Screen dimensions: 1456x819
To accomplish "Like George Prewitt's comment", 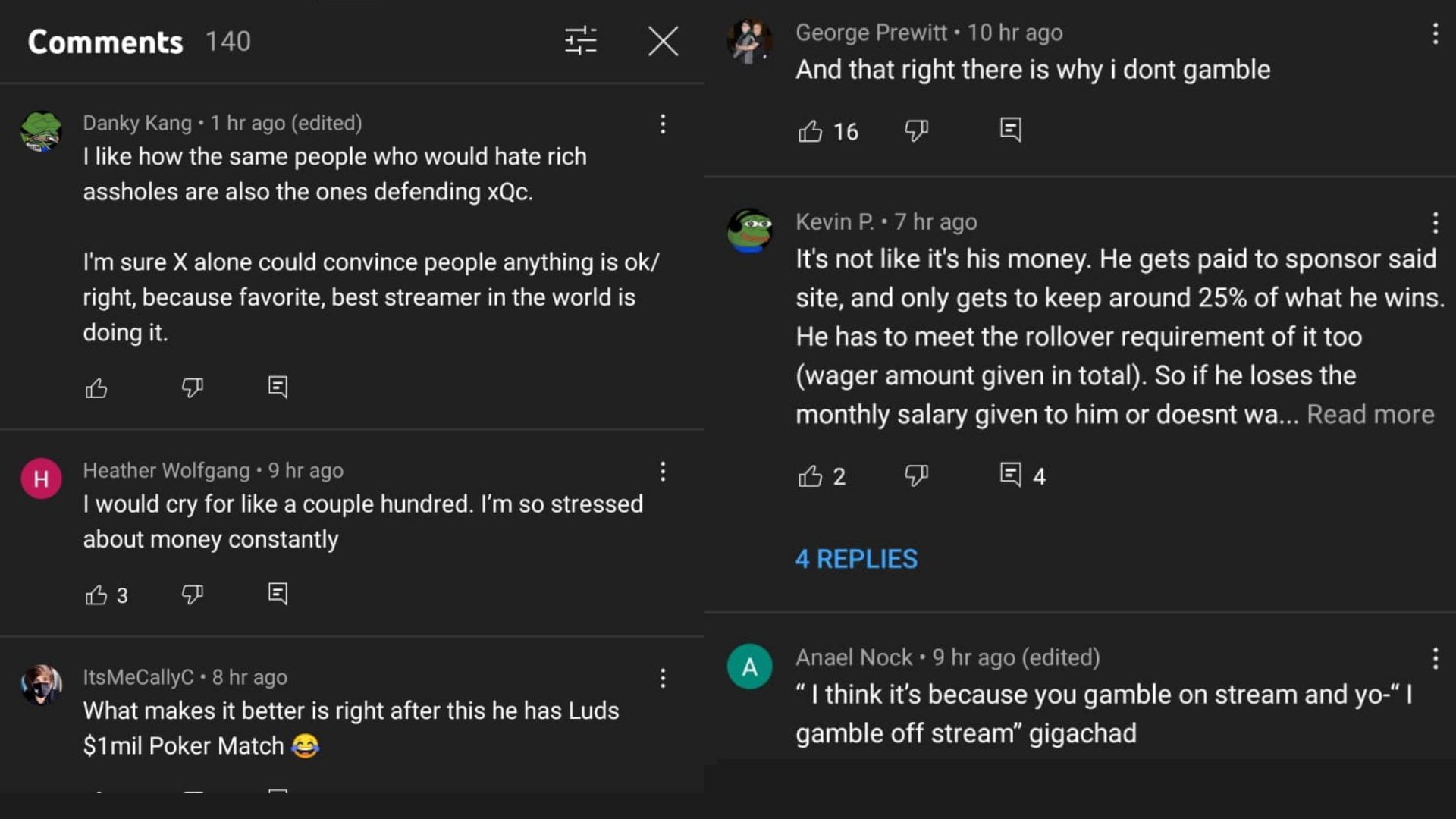I will pyautogui.click(x=810, y=131).
